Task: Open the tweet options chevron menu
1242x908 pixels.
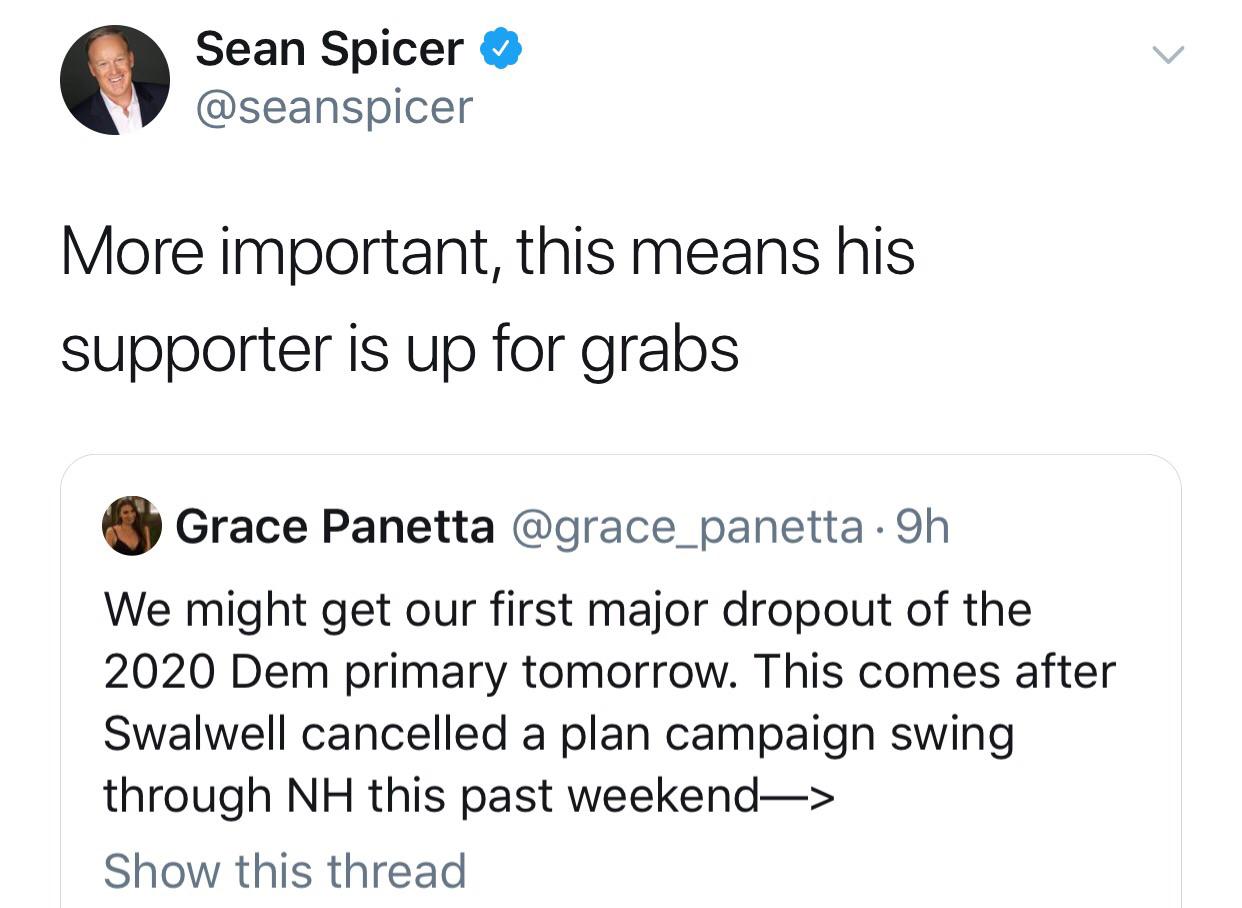Action: (x=1166, y=55)
